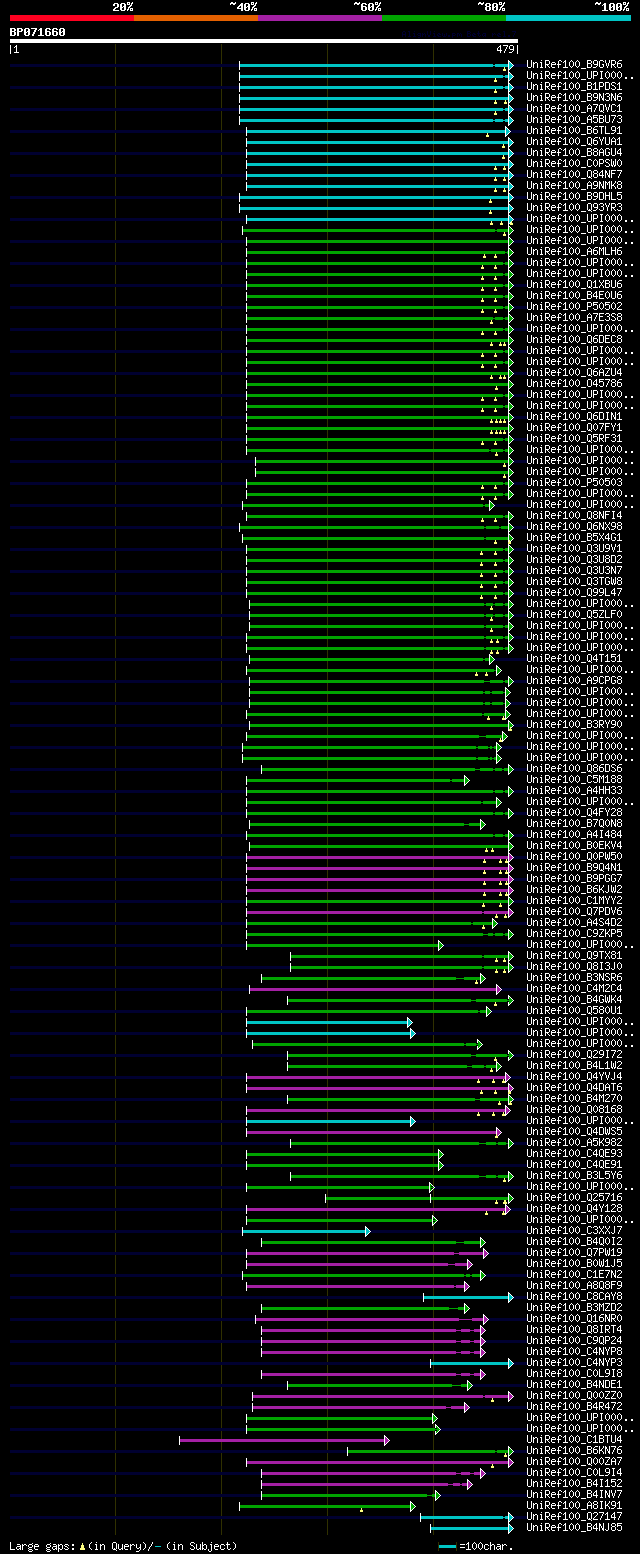The width and height of the screenshot is (640, 1554).
Task: Select hit label UniRef100_Q7PDV6
Action: pos(574,911)
